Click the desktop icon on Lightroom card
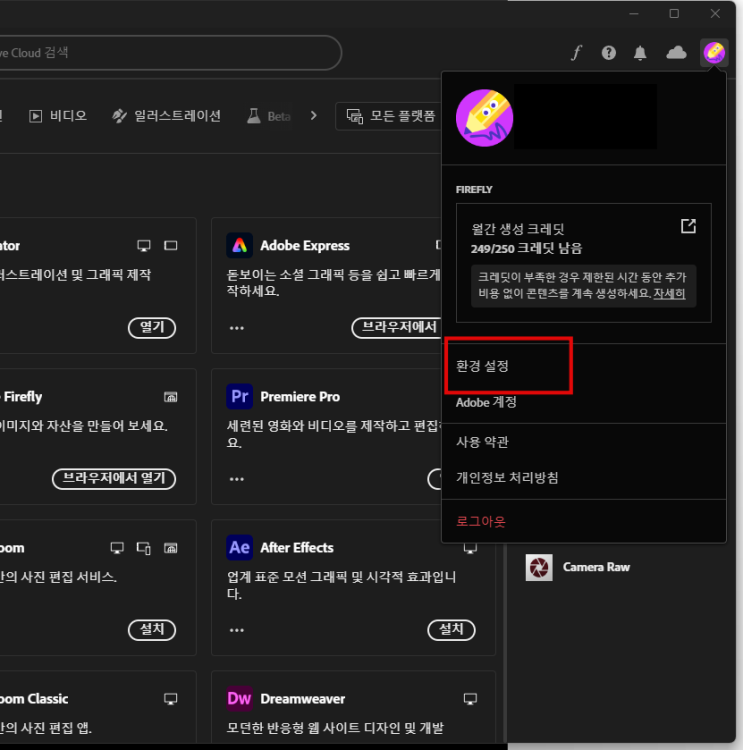The height and width of the screenshot is (750, 743). pos(117,548)
